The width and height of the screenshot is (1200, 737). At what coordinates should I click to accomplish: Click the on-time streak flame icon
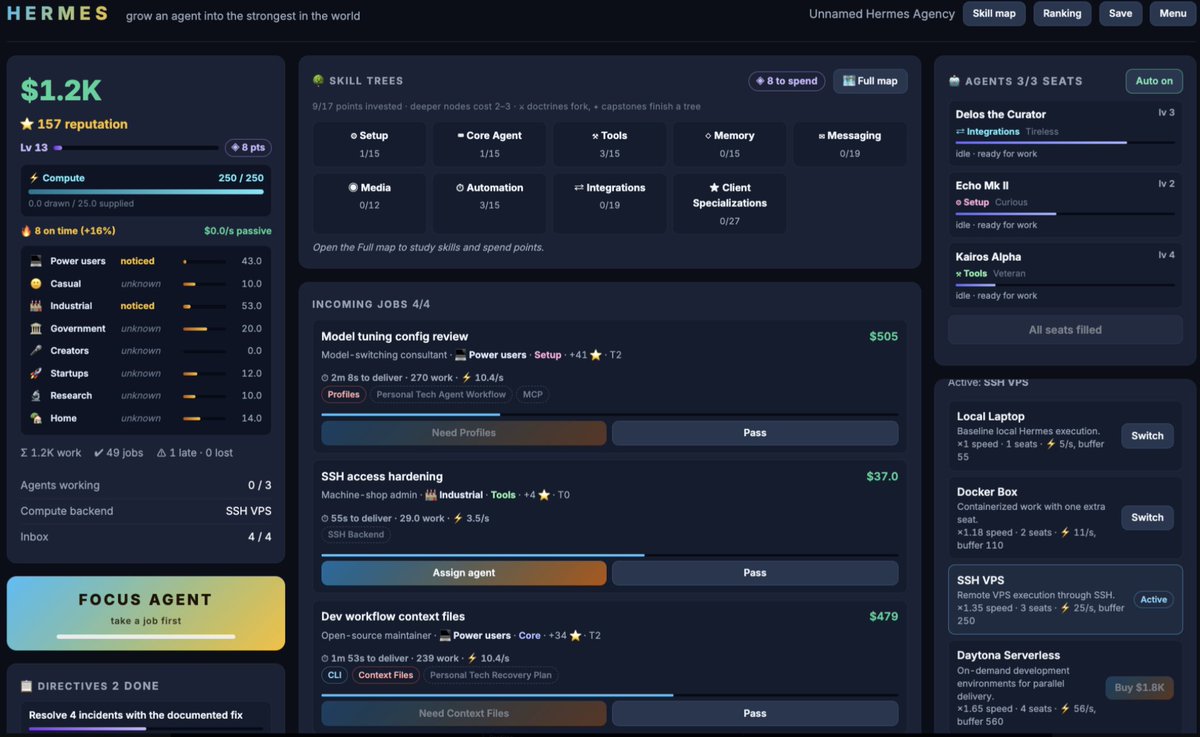point(26,230)
